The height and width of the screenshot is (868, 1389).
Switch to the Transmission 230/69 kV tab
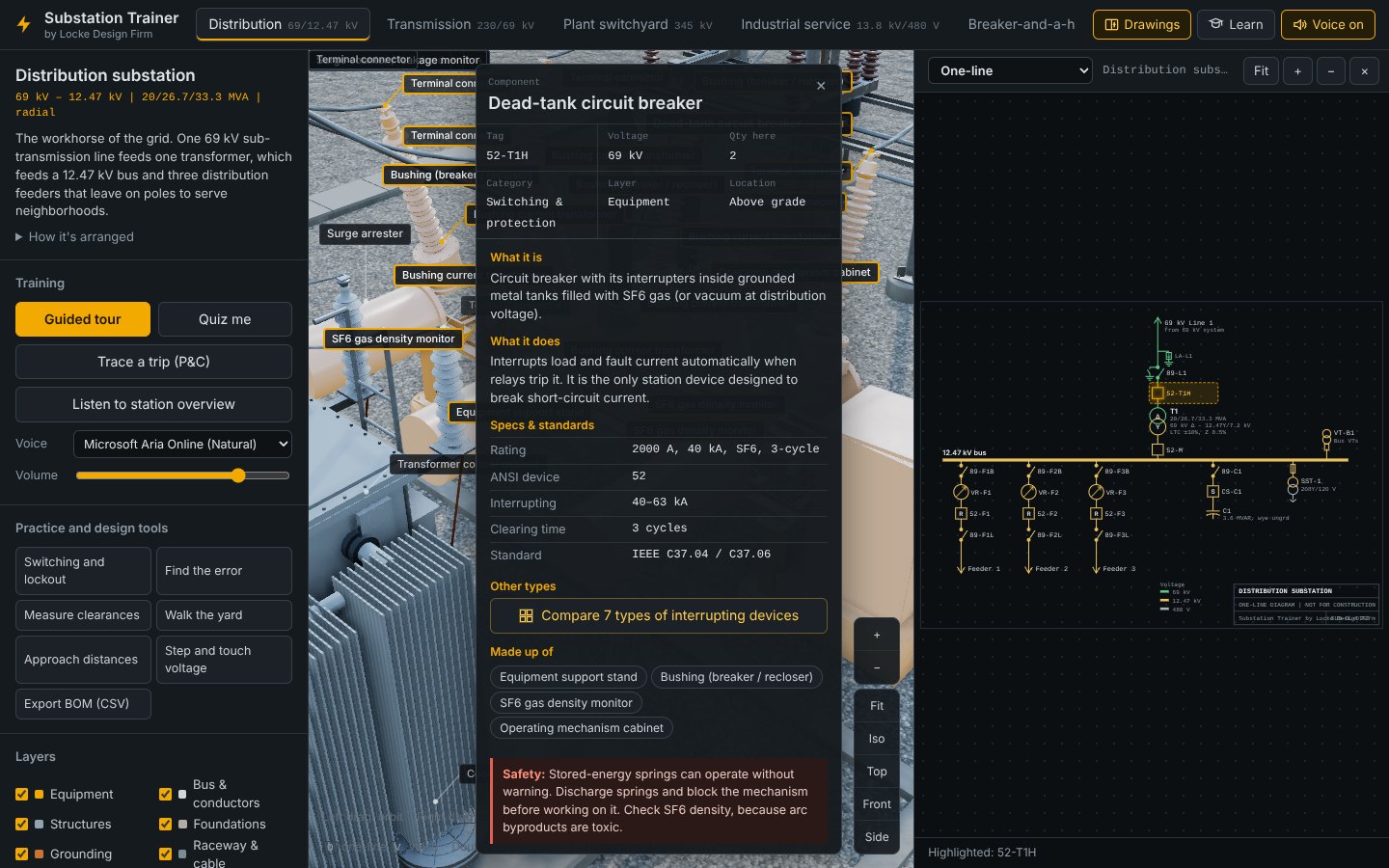pos(460,24)
